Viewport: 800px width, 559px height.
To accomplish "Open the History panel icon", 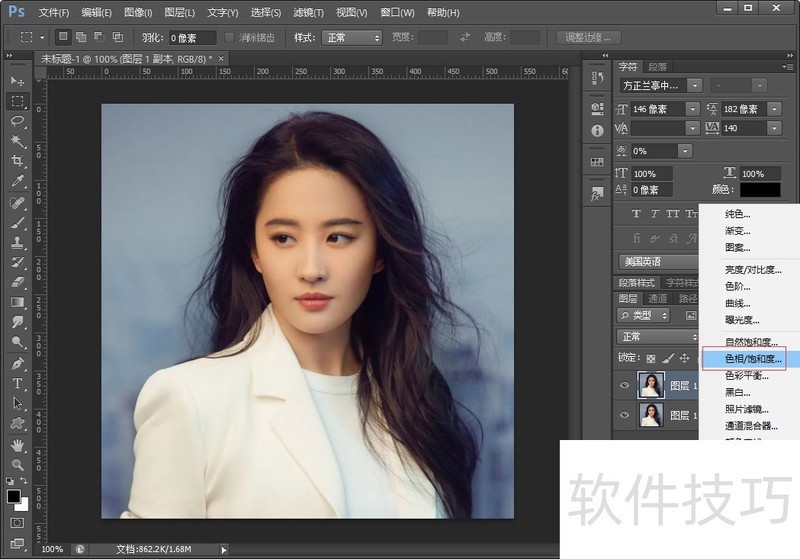I will pyautogui.click(x=597, y=78).
